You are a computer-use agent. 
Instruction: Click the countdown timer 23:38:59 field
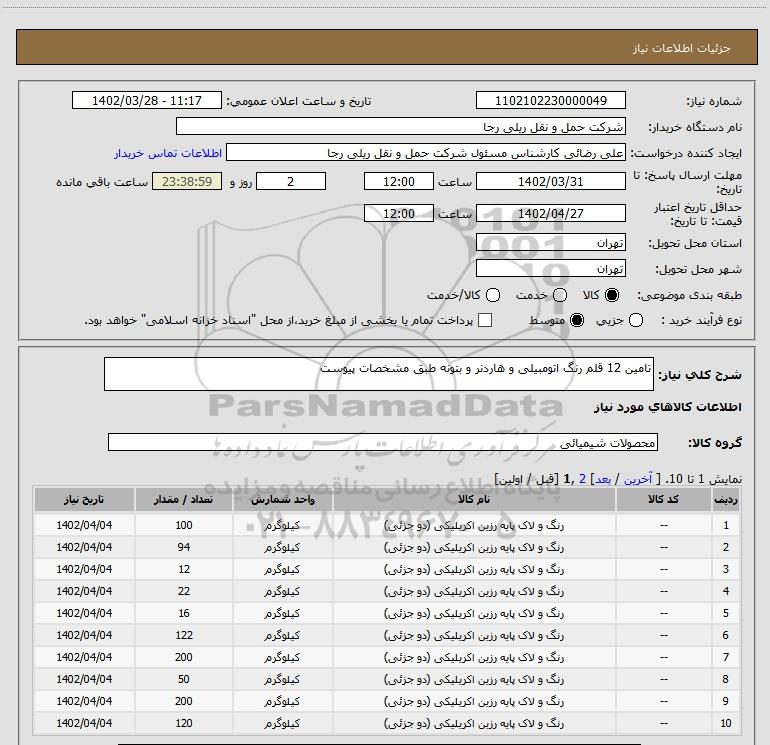pos(187,181)
